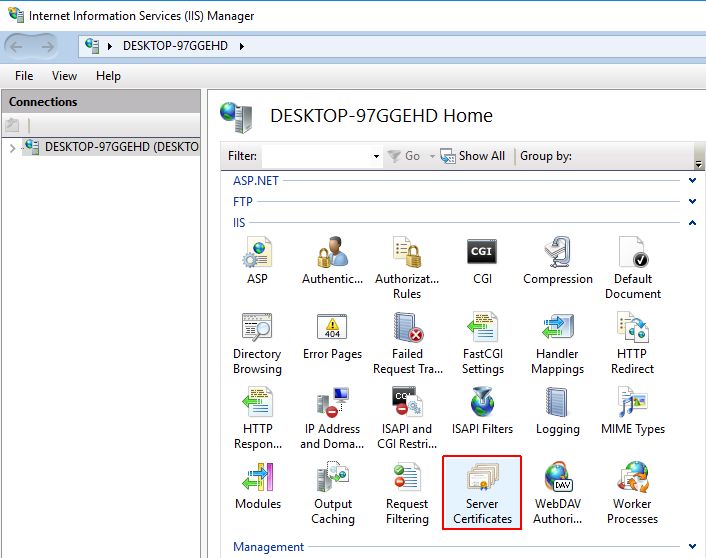Expand the ASP.NET section

(x=692, y=181)
